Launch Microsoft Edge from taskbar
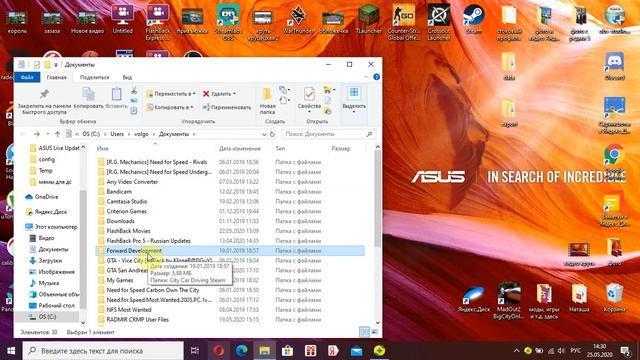Screen dimensions: 640x360 (242, 351)
